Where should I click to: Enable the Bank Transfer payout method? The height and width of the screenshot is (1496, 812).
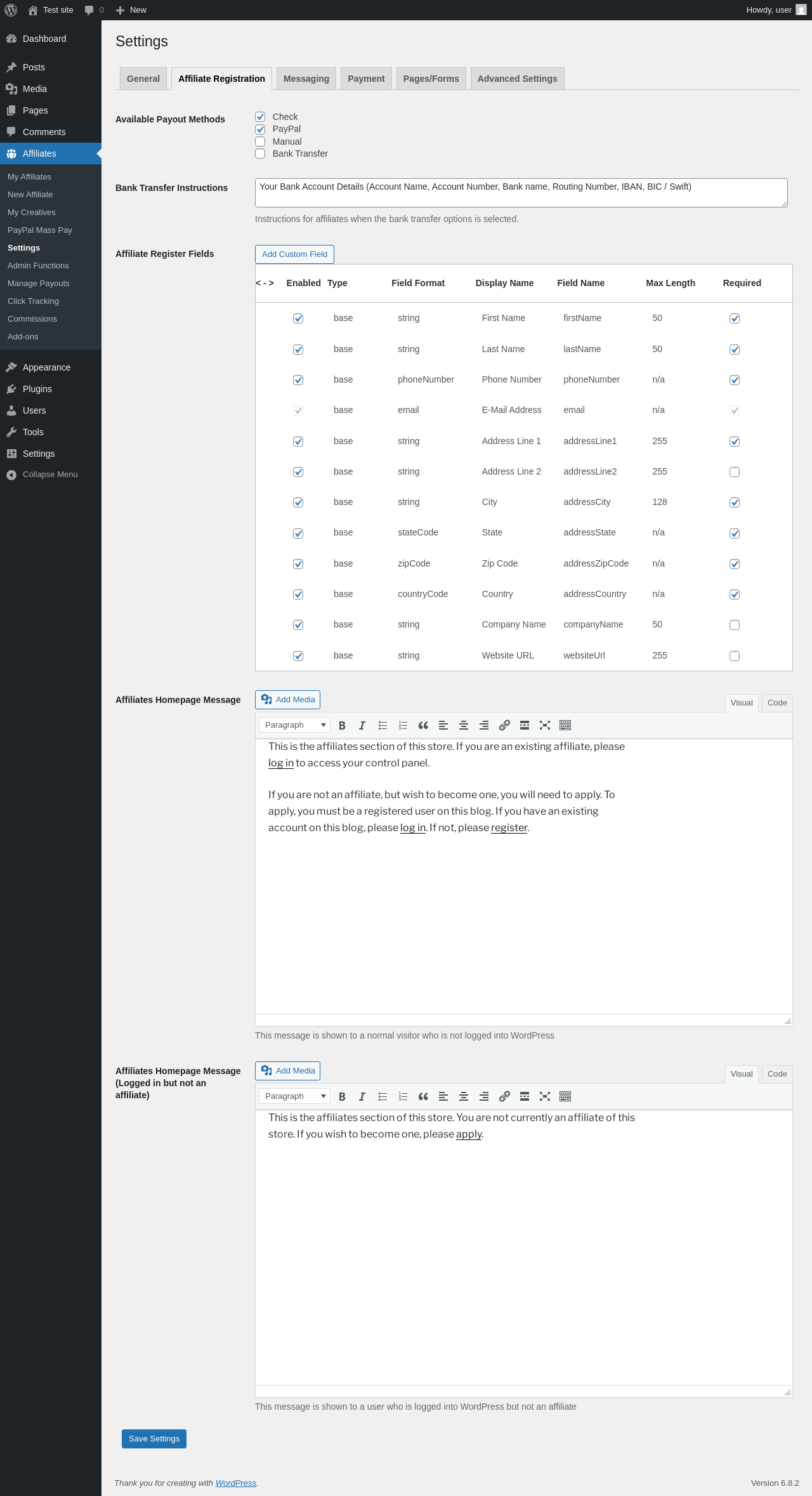(x=260, y=154)
